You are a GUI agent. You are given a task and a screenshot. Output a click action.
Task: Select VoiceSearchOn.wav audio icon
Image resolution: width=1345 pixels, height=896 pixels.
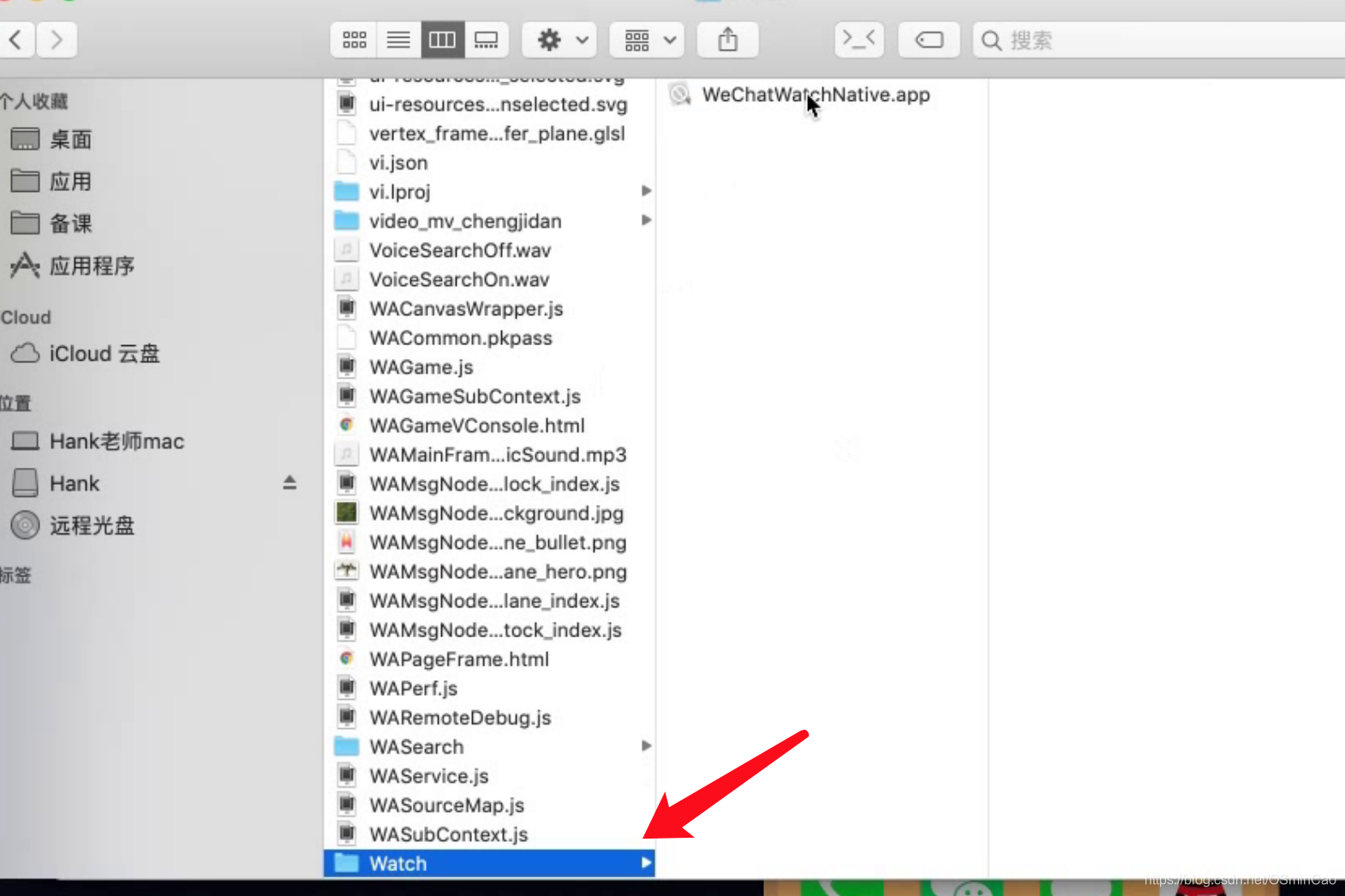coord(347,279)
